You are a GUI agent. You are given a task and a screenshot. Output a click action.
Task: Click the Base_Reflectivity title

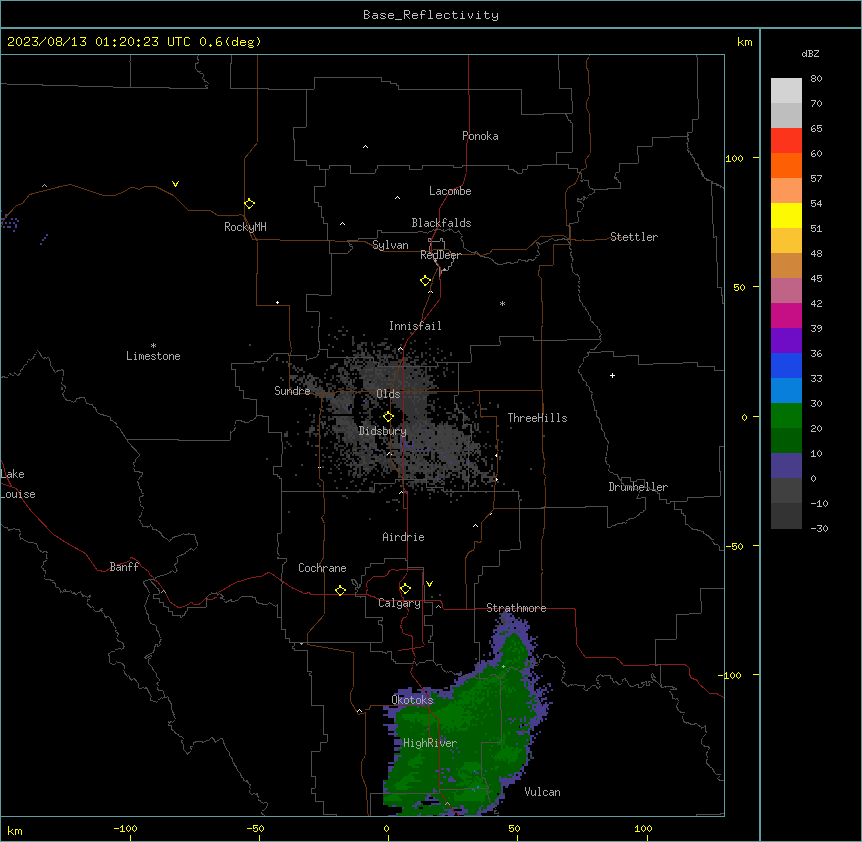[431, 15]
